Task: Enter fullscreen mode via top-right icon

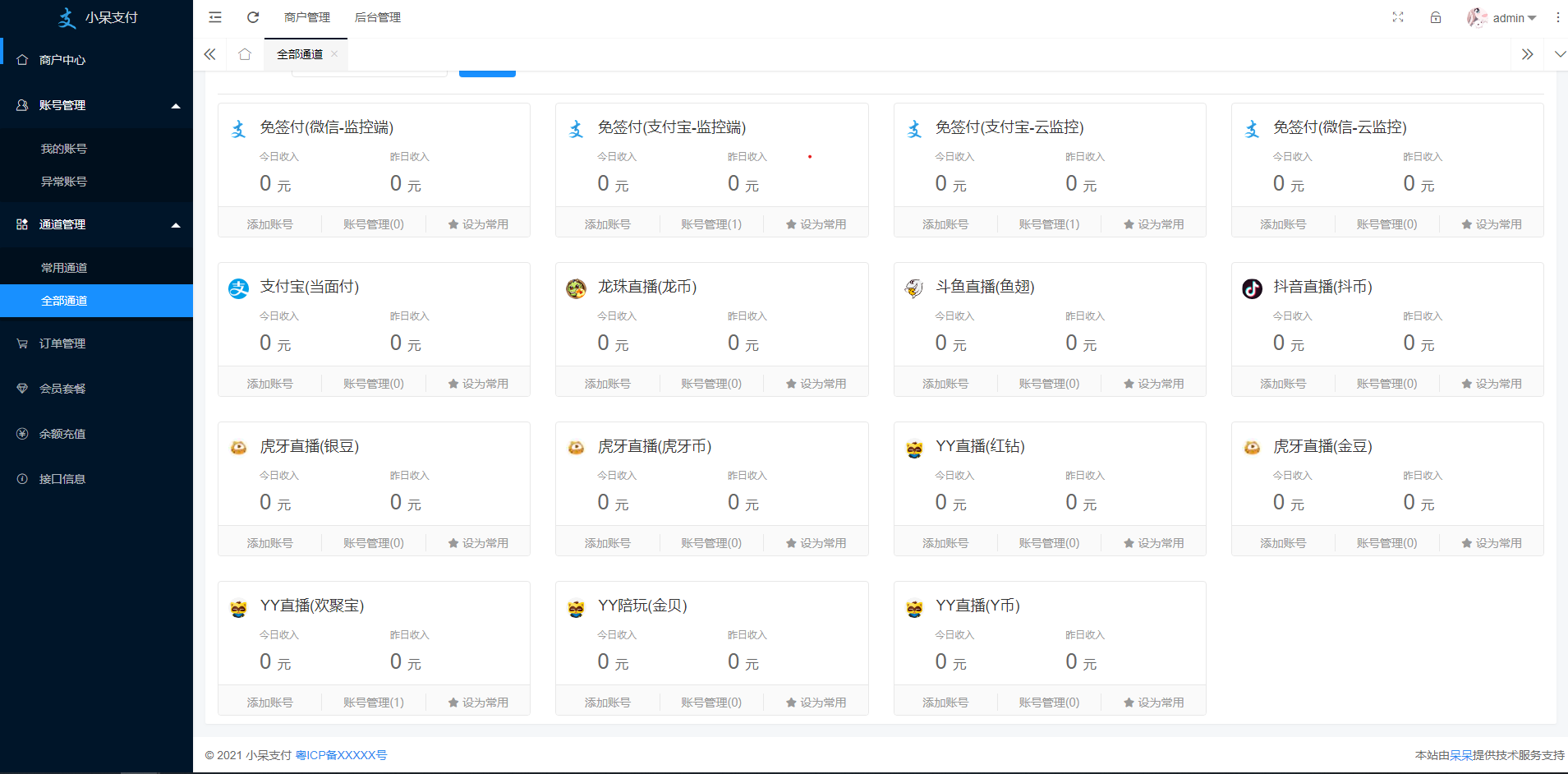Action: click(x=1398, y=17)
